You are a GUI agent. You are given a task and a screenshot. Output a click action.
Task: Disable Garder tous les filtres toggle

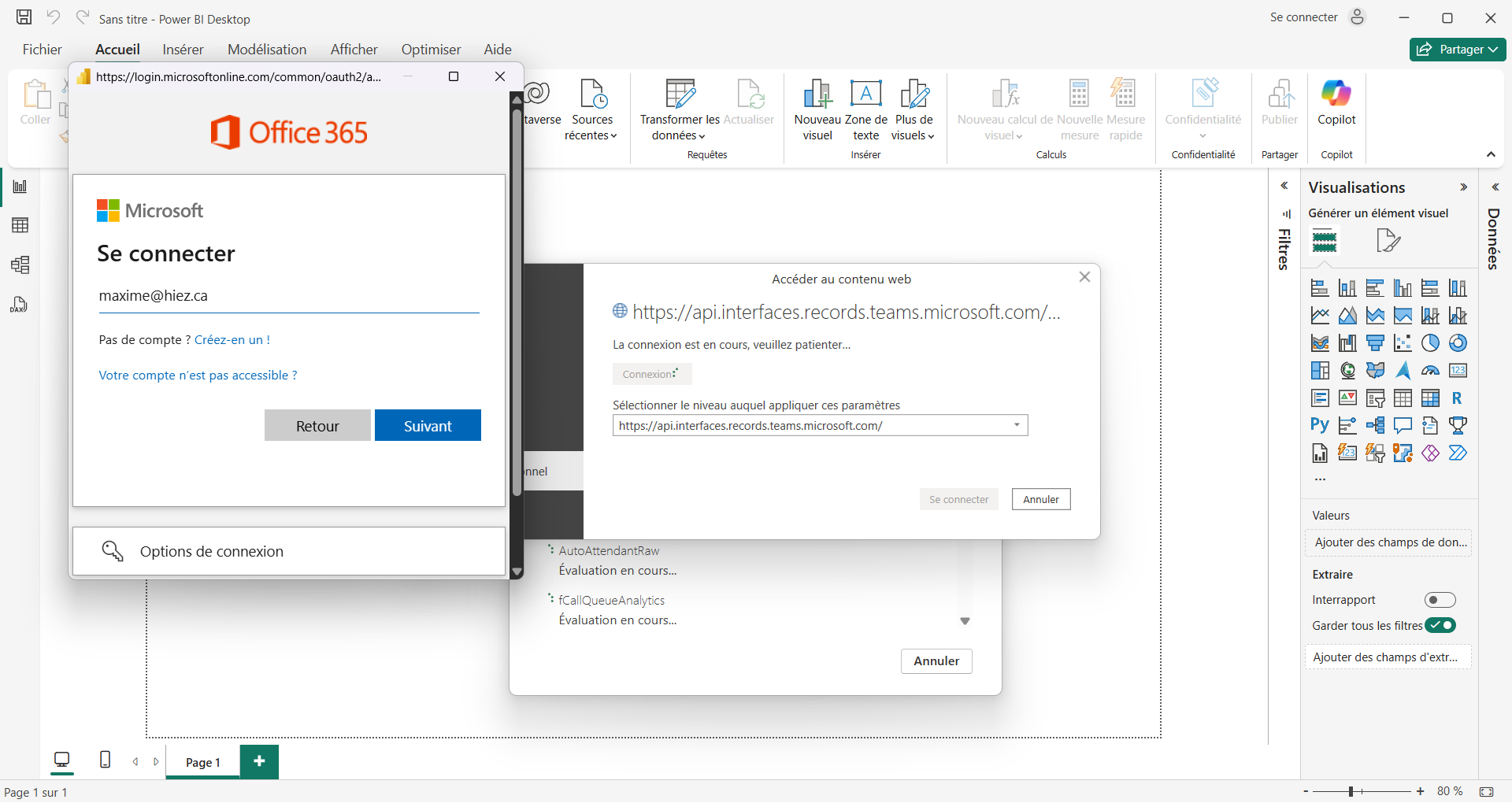[1440, 626]
